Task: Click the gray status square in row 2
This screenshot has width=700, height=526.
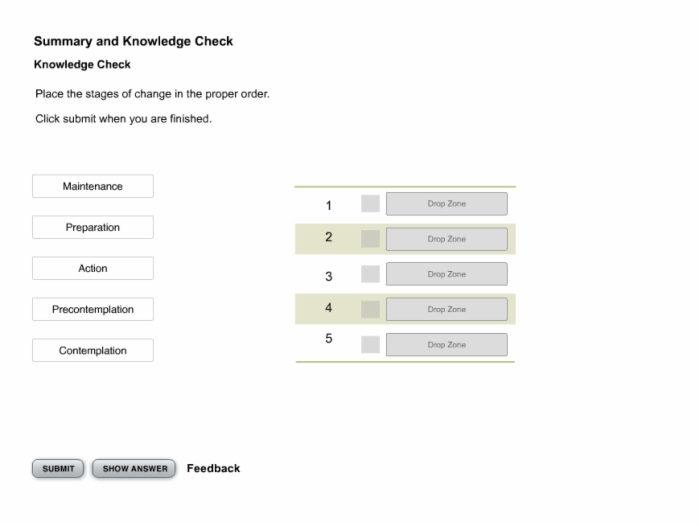Action: (371, 239)
